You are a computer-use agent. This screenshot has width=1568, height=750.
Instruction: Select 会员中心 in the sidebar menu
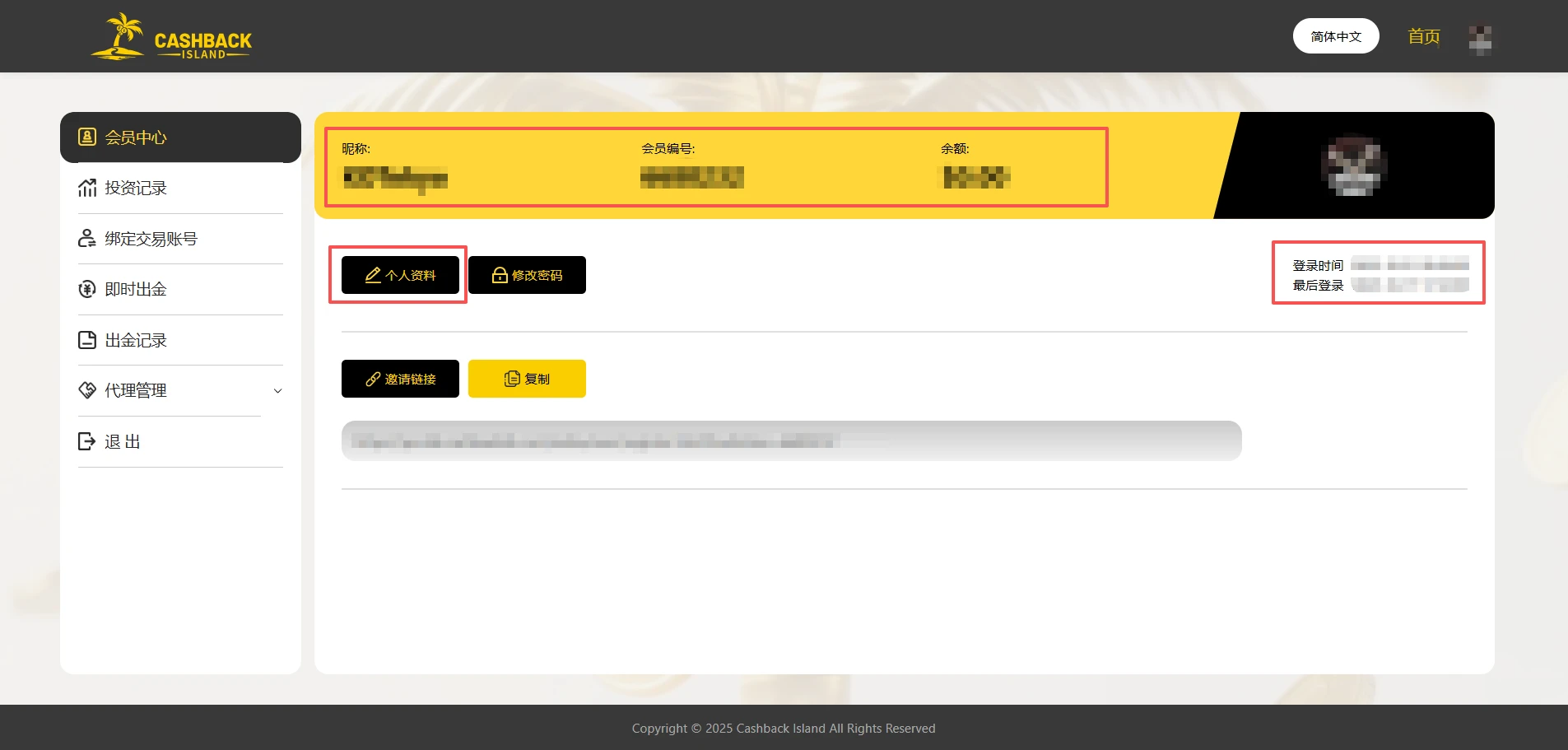pyautogui.click(x=136, y=137)
